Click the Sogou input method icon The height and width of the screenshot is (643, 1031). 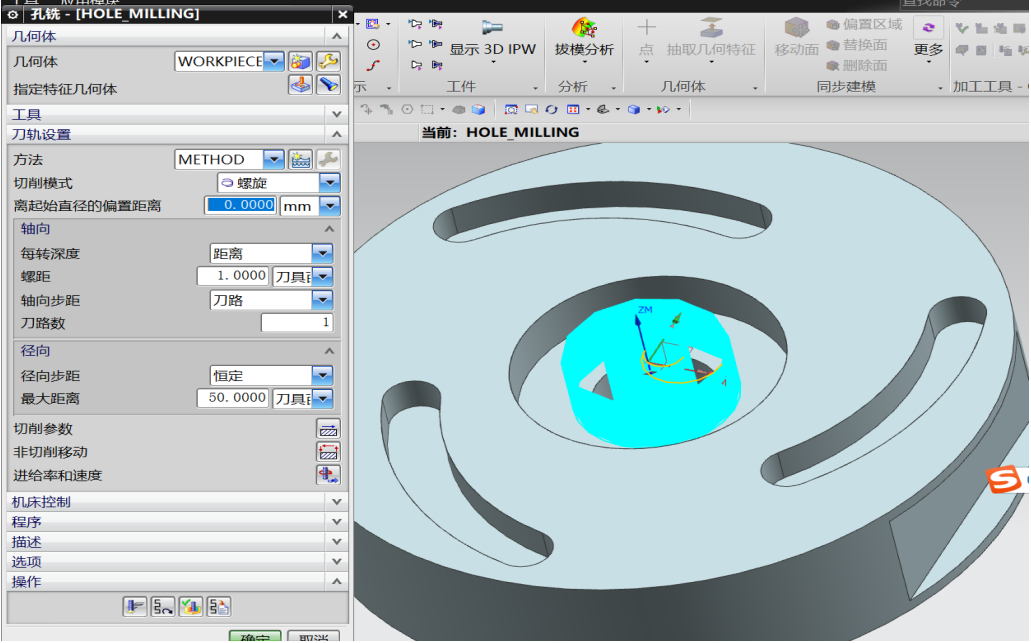point(1005,480)
